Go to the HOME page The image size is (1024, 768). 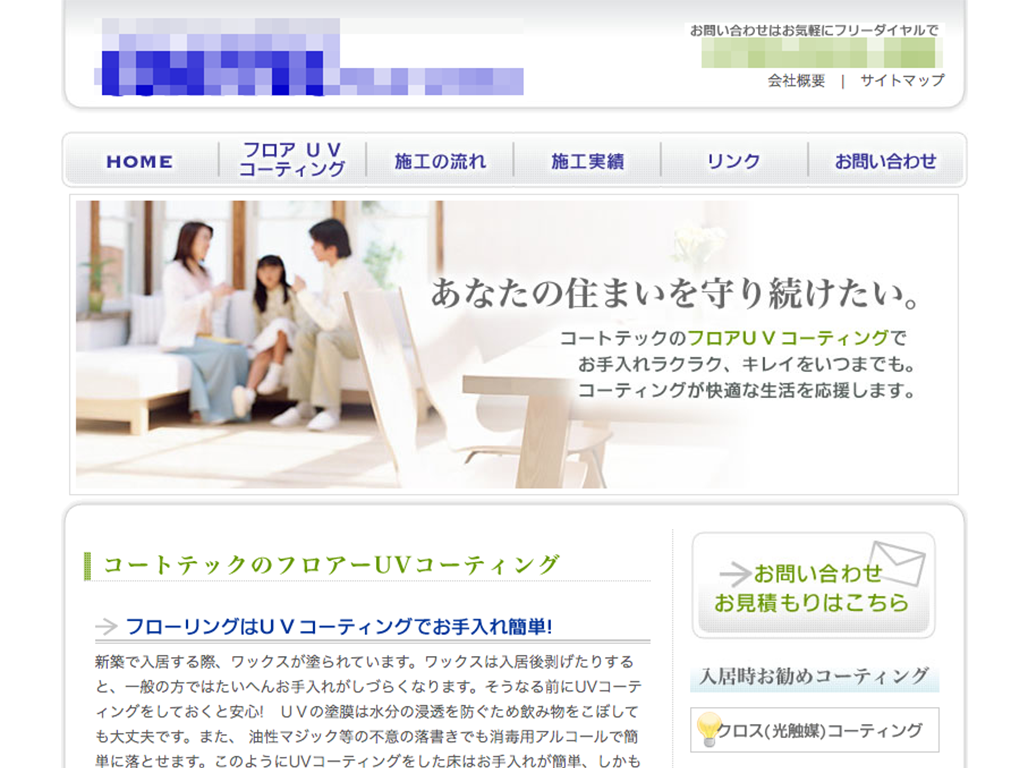click(140, 161)
